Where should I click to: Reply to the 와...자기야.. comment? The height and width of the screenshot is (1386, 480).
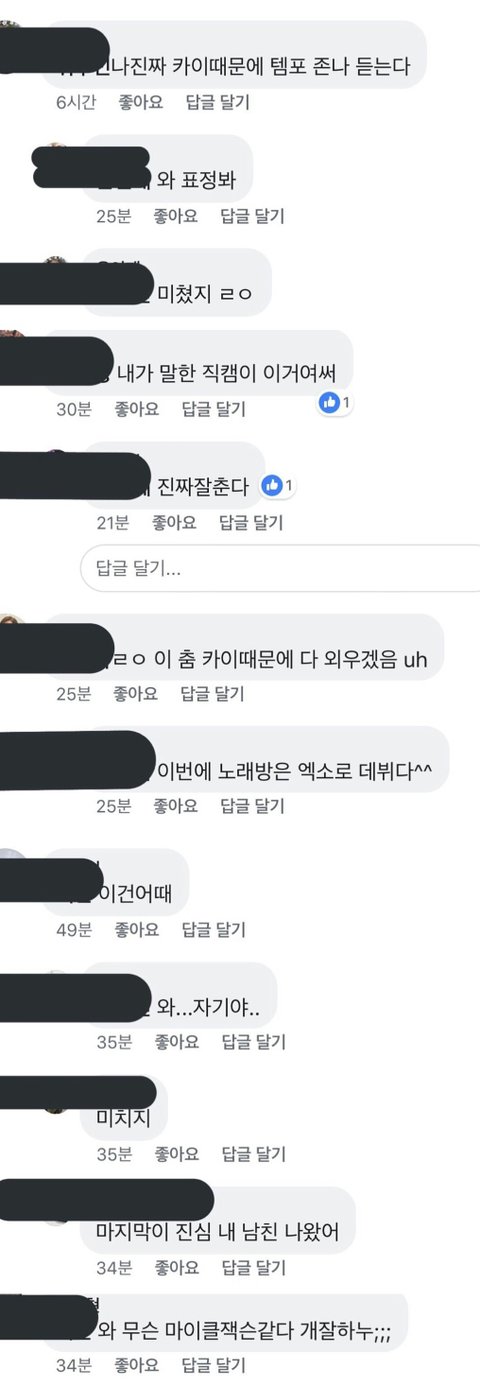[x=251, y=1042]
